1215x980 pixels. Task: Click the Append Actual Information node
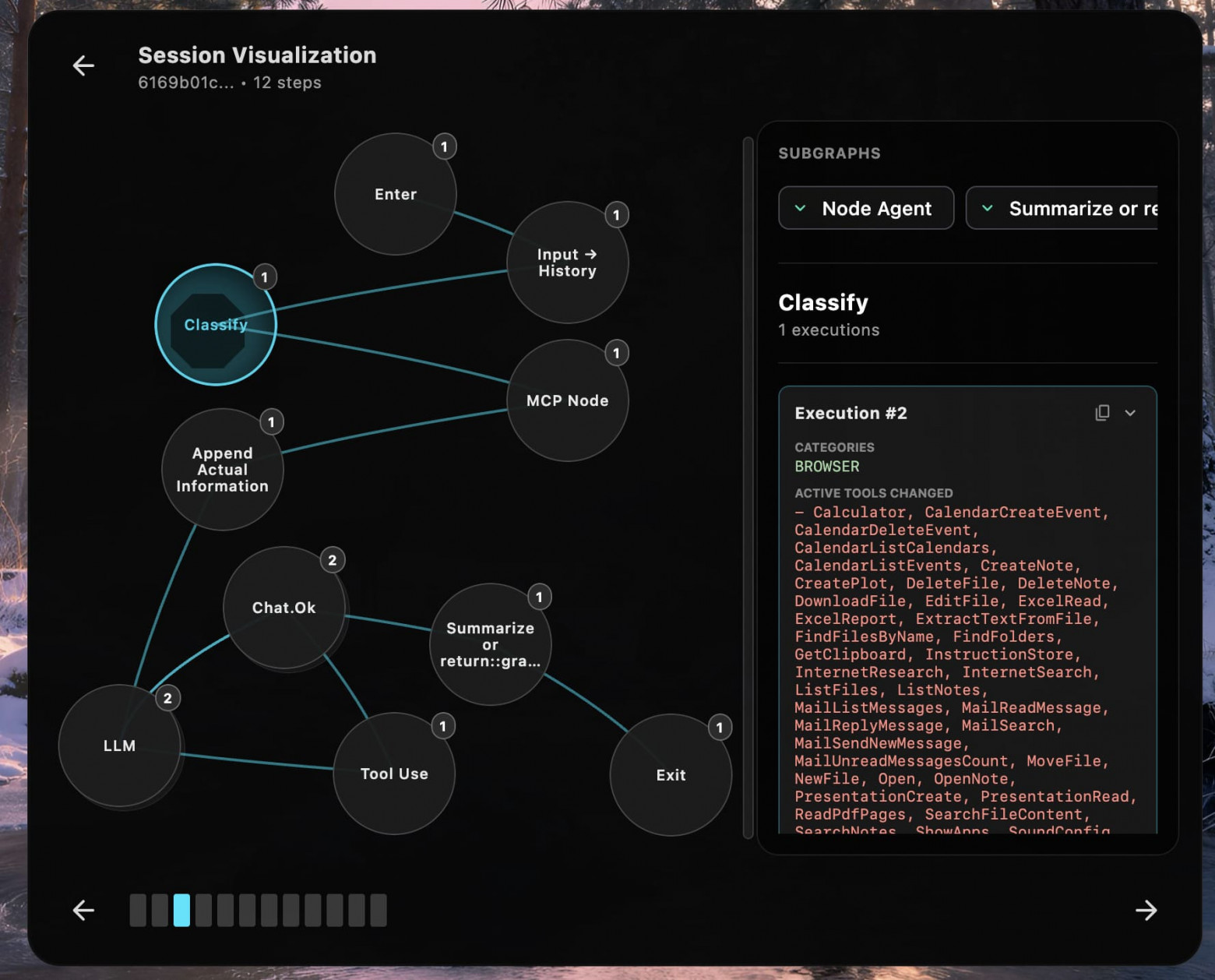pos(222,470)
